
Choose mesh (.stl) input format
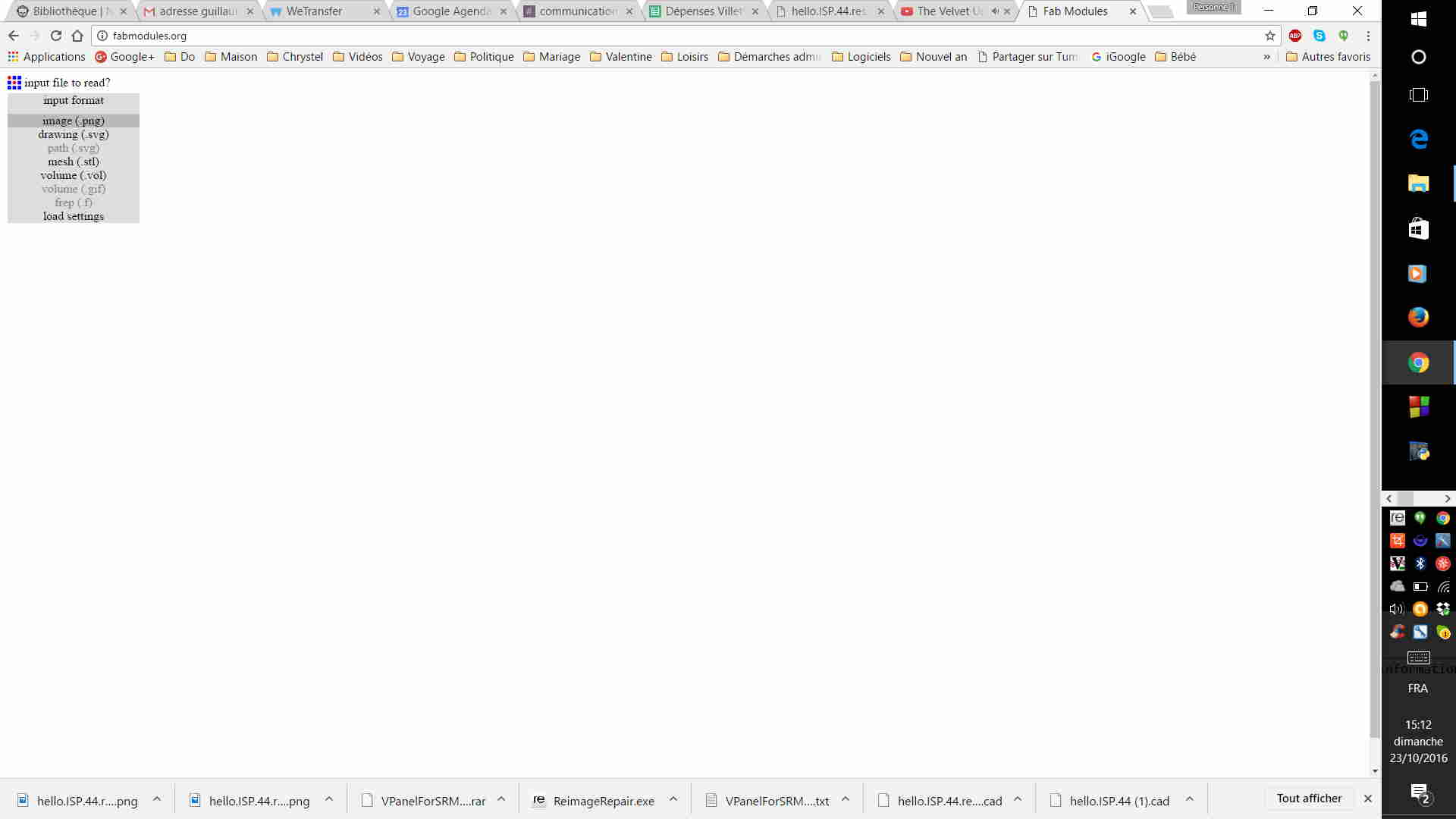coord(74,162)
